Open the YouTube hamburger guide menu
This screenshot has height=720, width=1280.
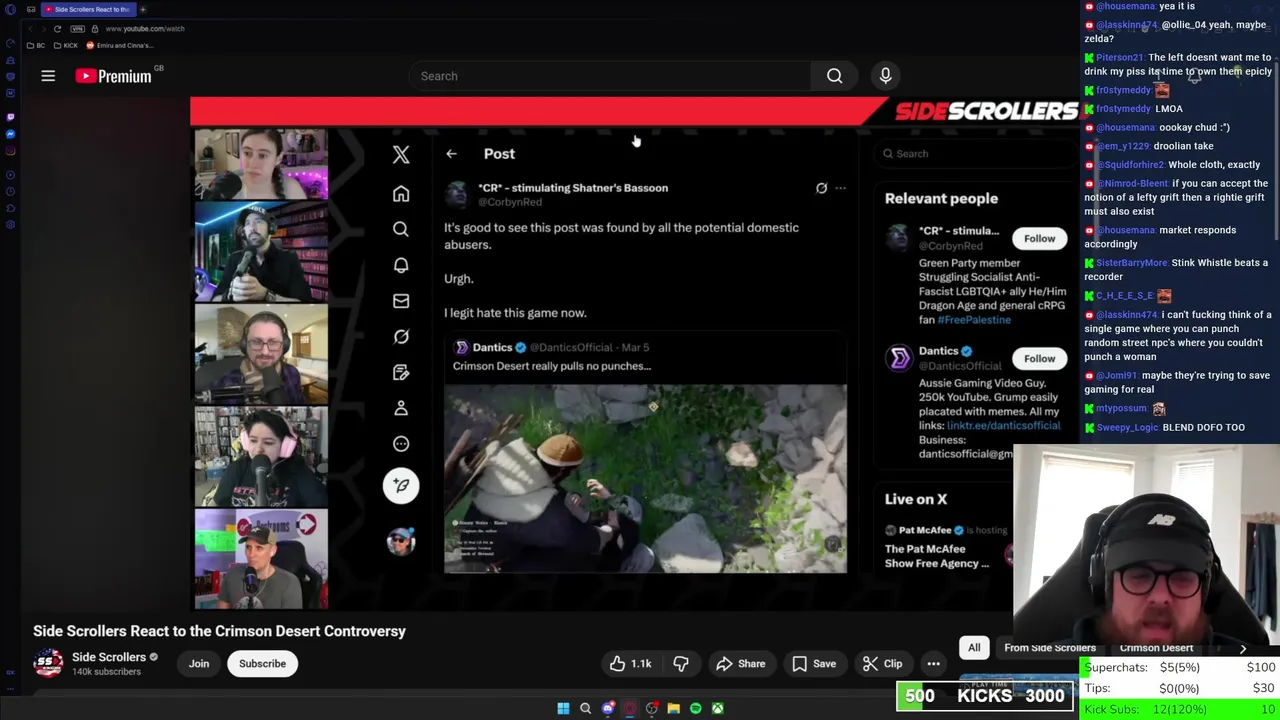click(x=48, y=76)
